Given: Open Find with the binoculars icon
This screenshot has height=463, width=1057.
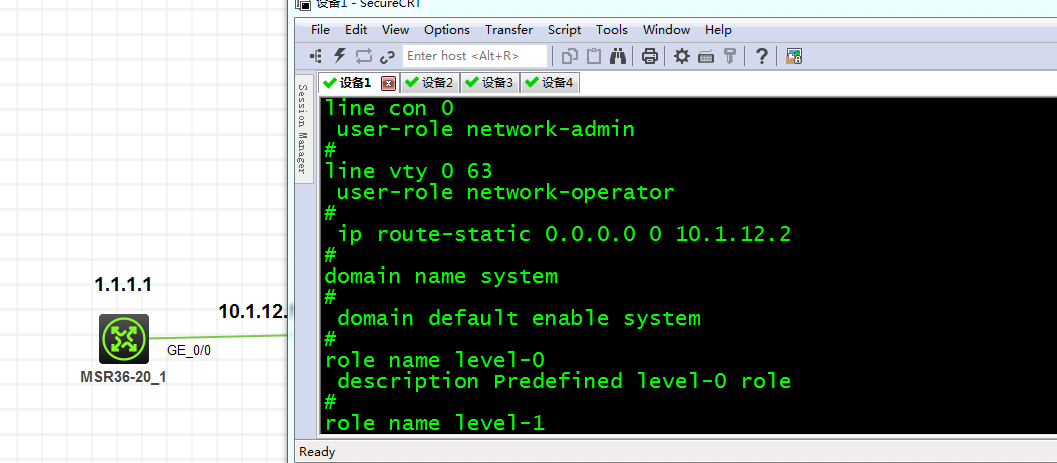Looking at the screenshot, I should pyautogui.click(x=617, y=56).
